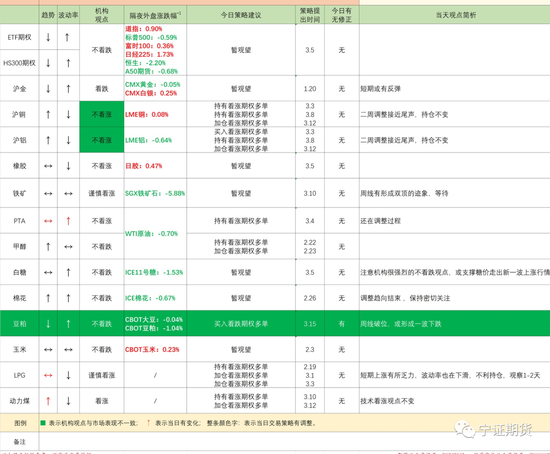550x454 pixels.
Task: Click the 标普500: -0.59% value
Action: [151, 37]
